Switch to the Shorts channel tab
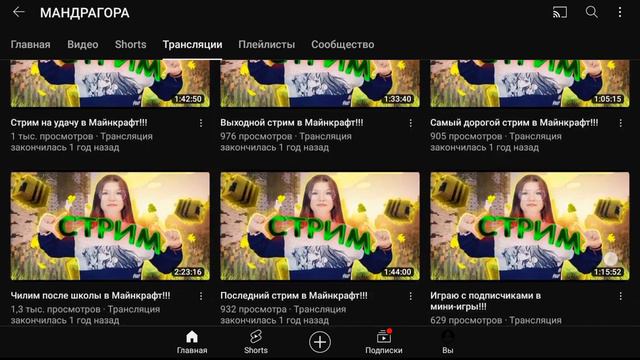The width and height of the screenshot is (640, 360). pos(131,44)
